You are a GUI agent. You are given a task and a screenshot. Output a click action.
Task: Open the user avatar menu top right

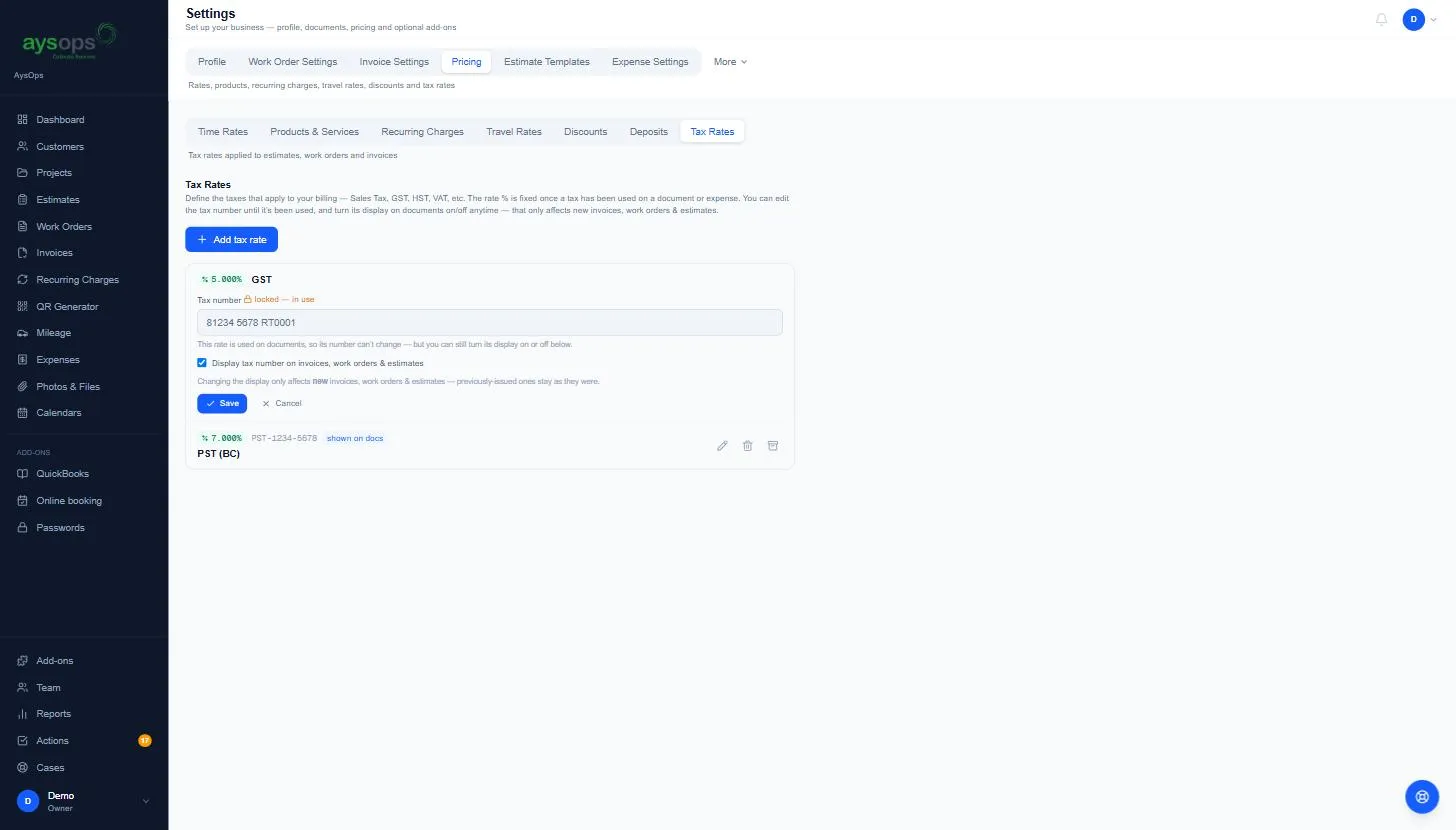pos(1421,19)
